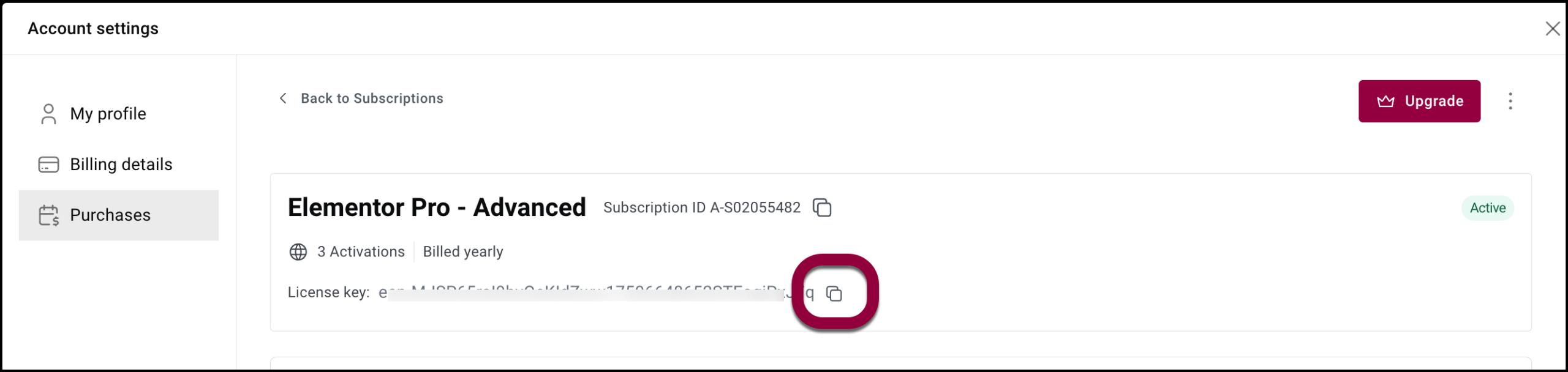
Task: Click the back chevron arrow
Action: [283, 99]
